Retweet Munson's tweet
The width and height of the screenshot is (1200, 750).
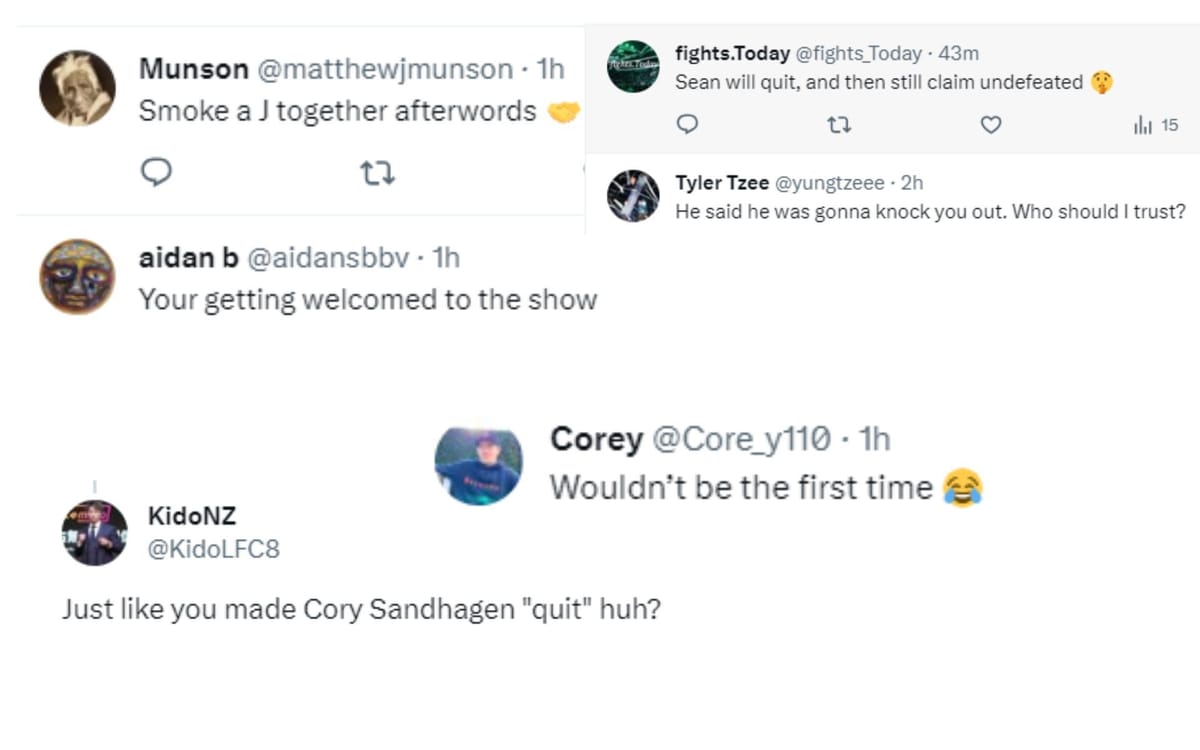click(x=378, y=172)
